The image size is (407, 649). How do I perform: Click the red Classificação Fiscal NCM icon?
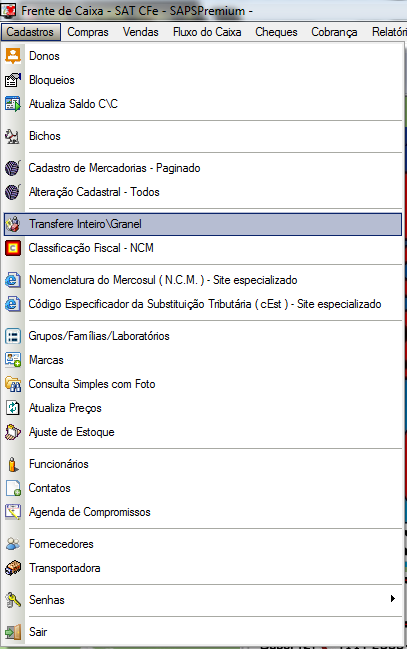tap(13, 248)
